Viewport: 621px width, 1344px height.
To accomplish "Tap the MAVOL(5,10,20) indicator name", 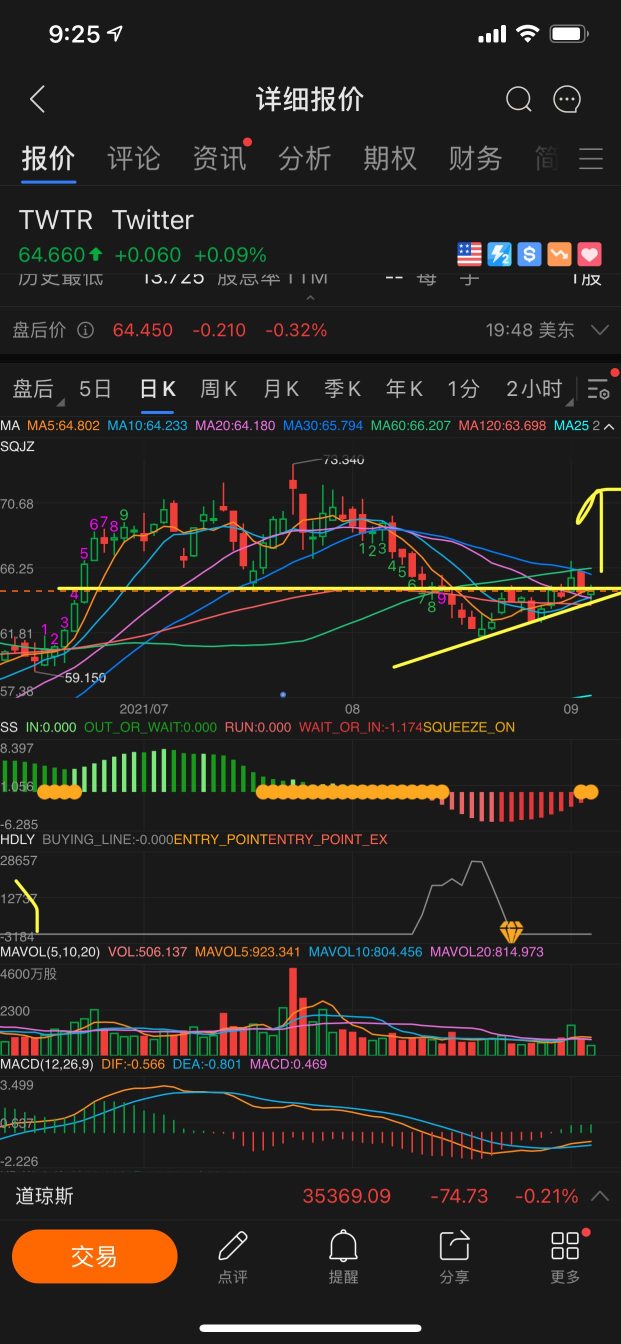I will (x=50, y=952).
